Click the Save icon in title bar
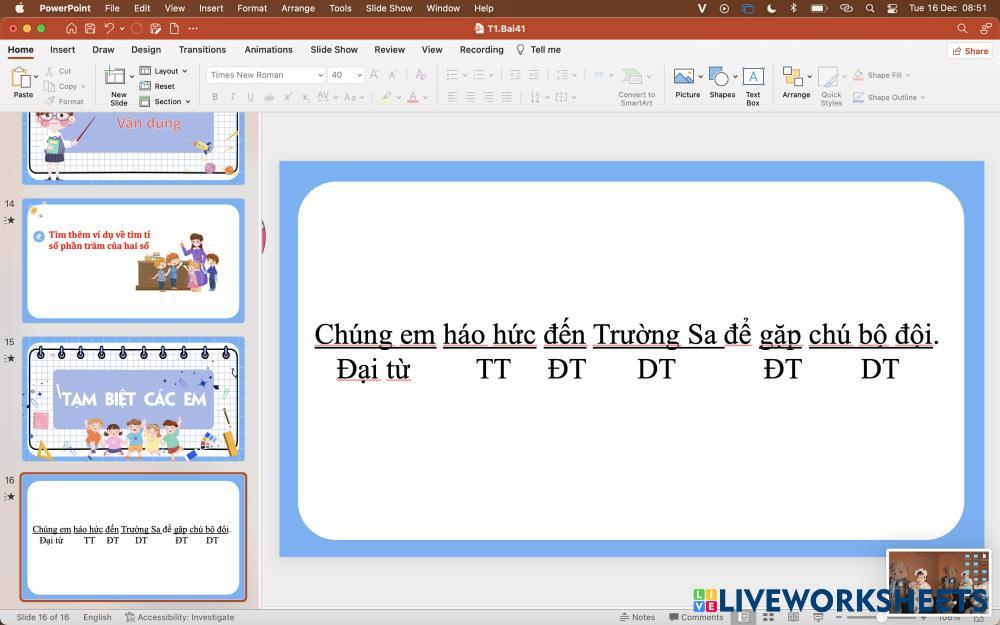 click(90, 28)
